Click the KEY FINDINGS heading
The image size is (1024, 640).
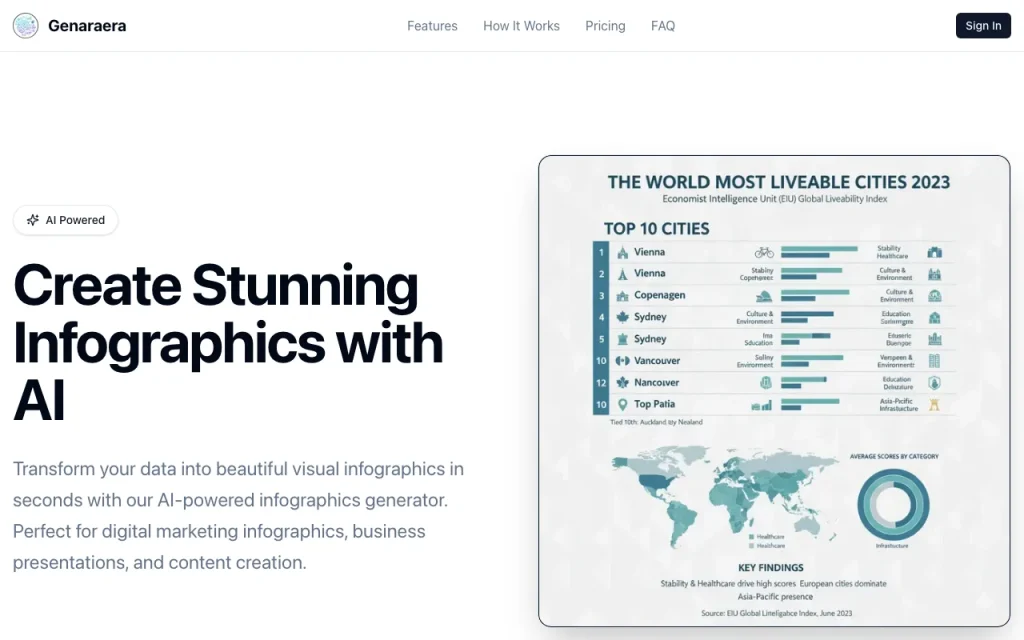coord(771,568)
